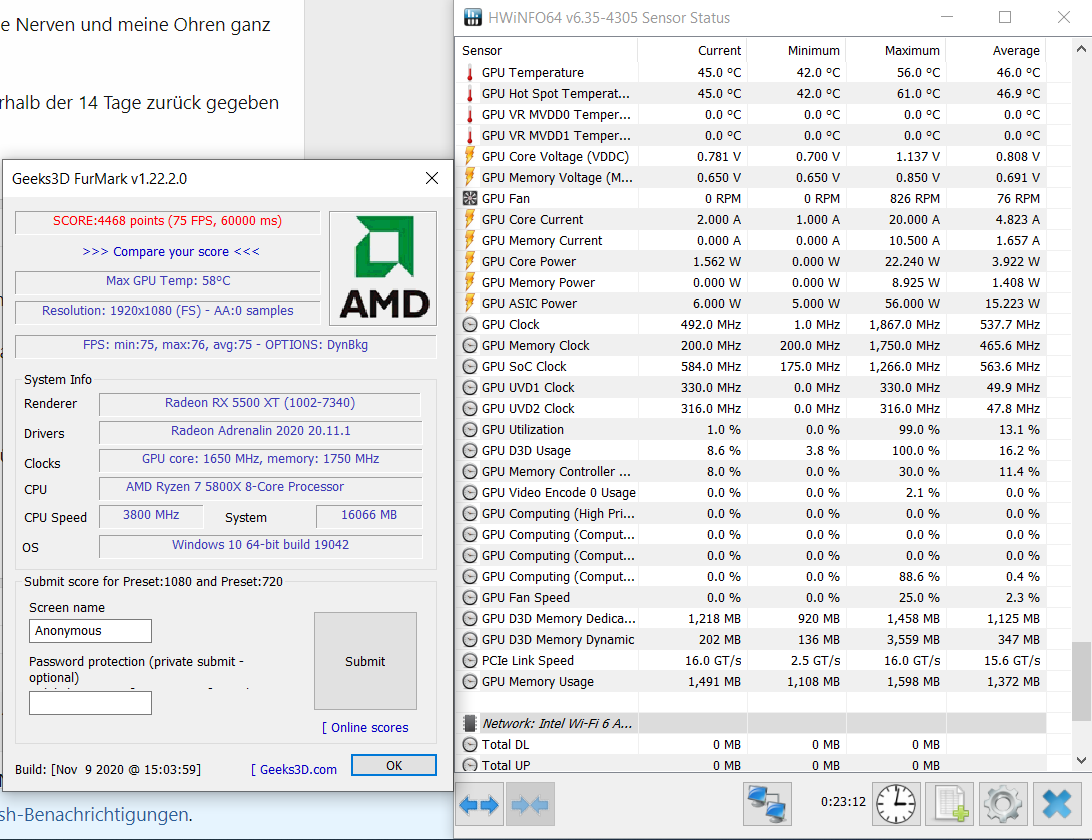Click the HWiNFO collapse view arrows button

[530, 805]
